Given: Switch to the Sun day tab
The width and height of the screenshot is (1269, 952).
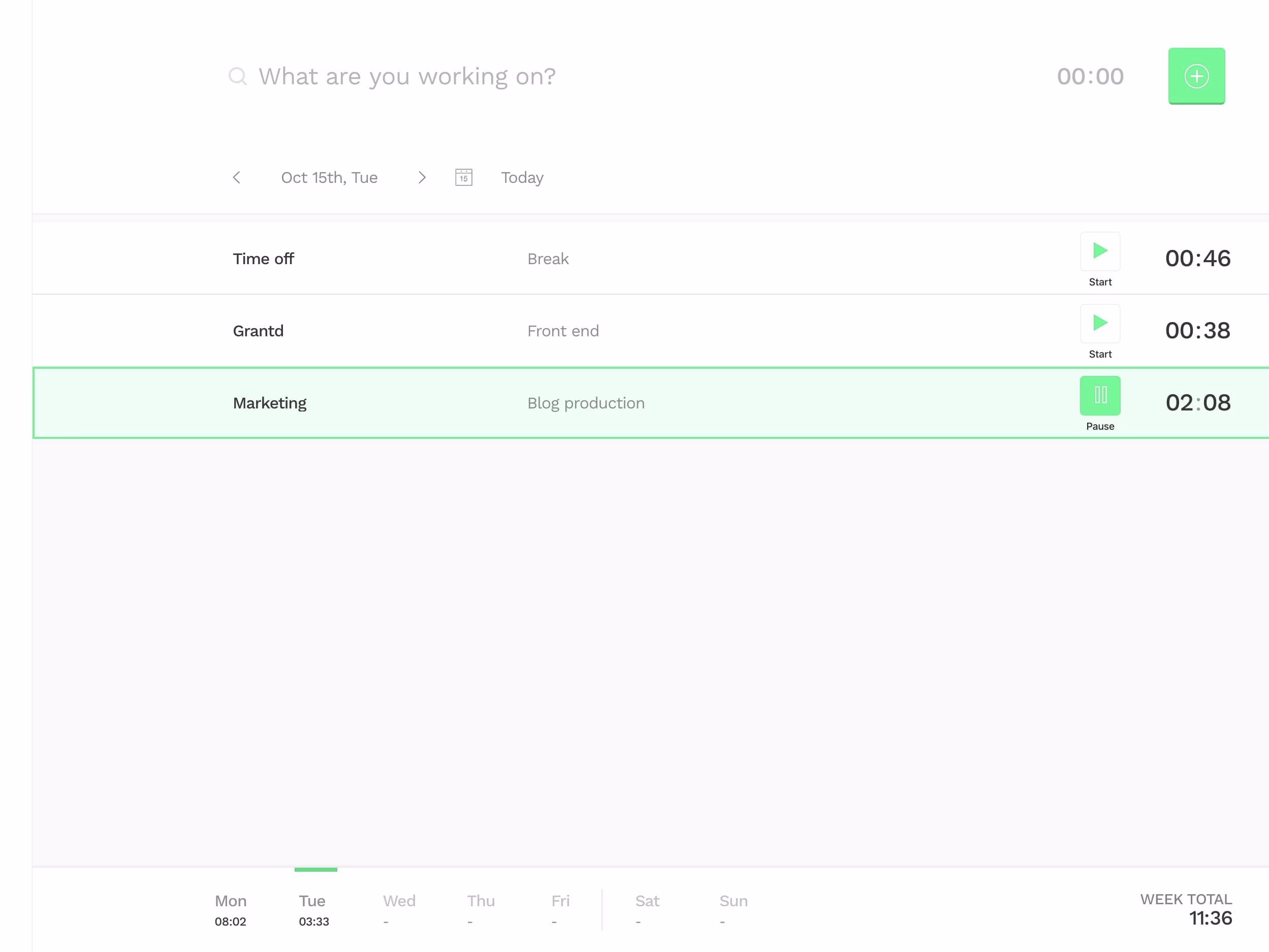Looking at the screenshot, I should point(733,910).
